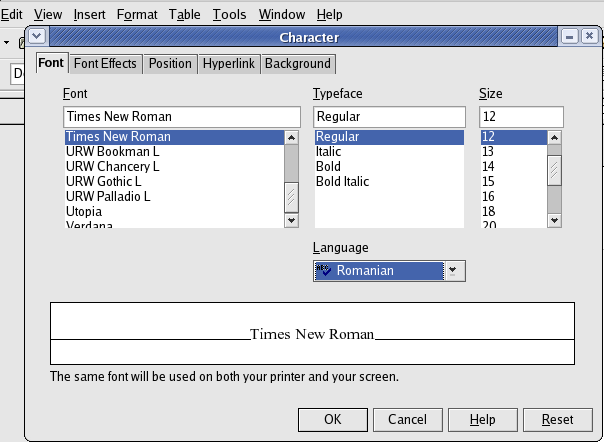Select size 18 in list

[x=514, y=212]
